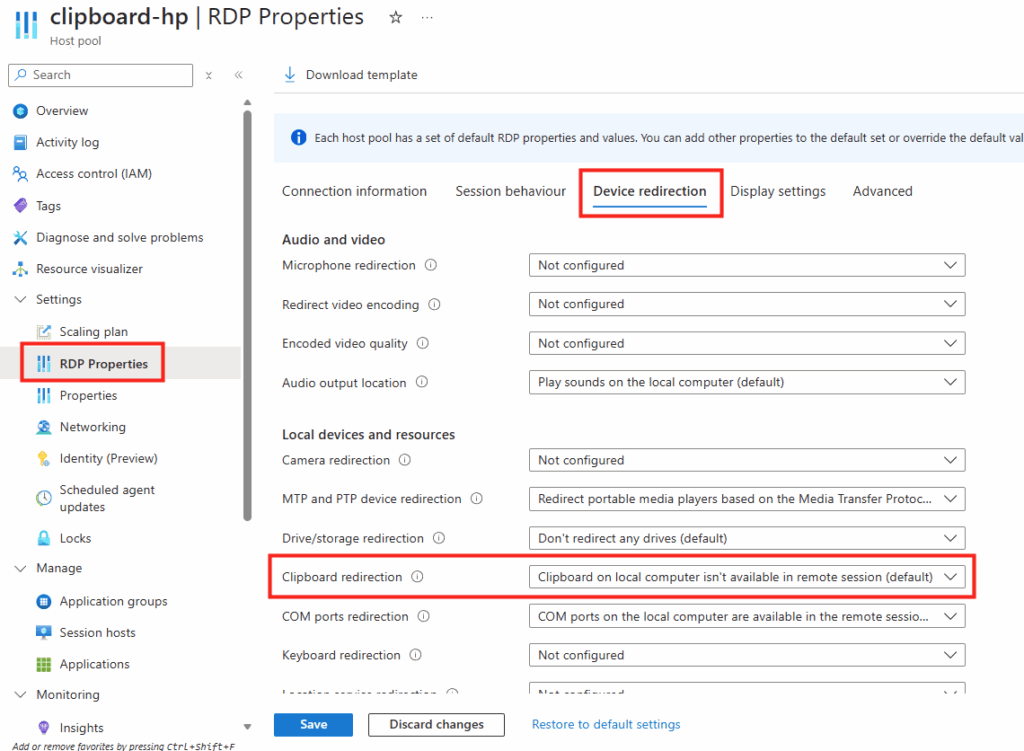
Task: Click the Tags icon in sidebar
Action: coord(20,205)
